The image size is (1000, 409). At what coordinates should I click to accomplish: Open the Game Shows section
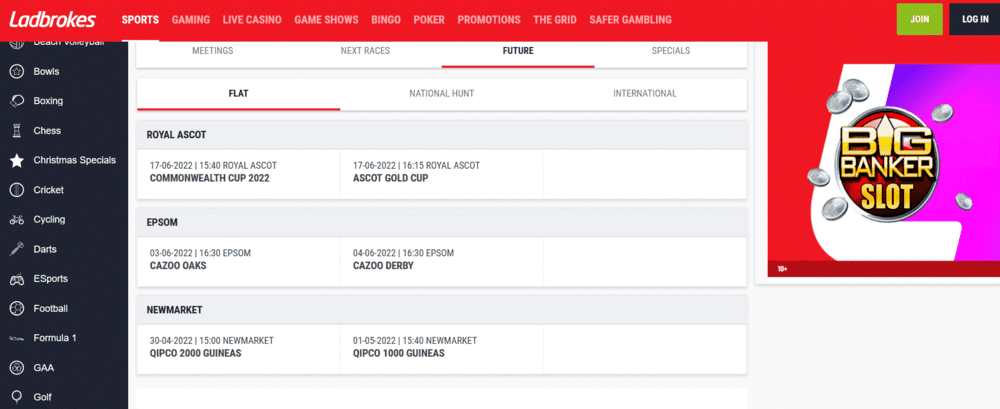pos(327,20)
